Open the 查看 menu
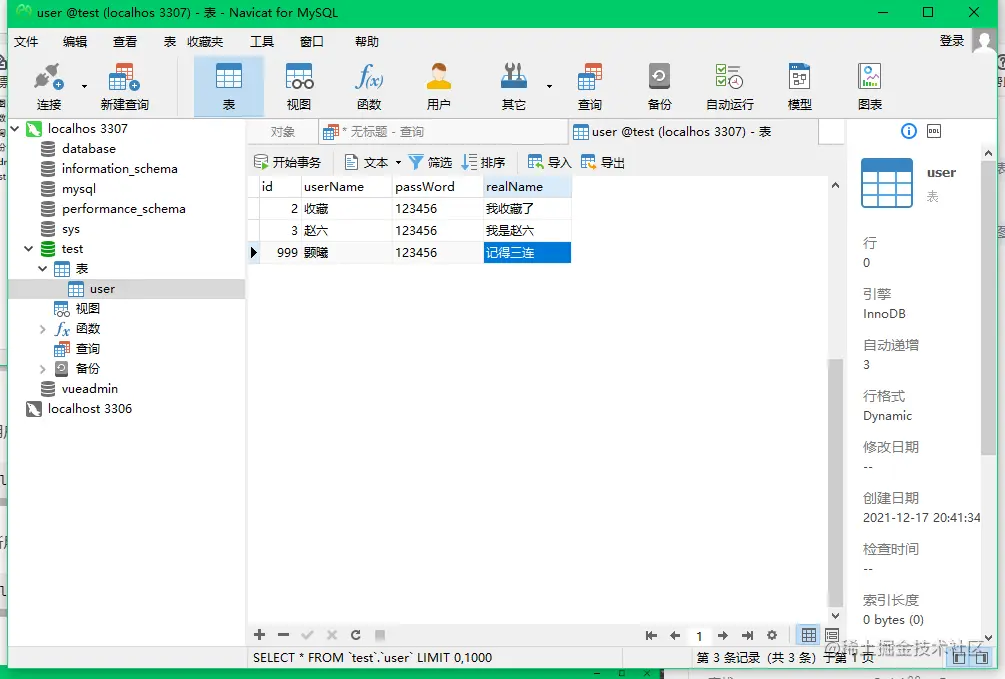The image size is (1005, 679). (x=125, y=42)
